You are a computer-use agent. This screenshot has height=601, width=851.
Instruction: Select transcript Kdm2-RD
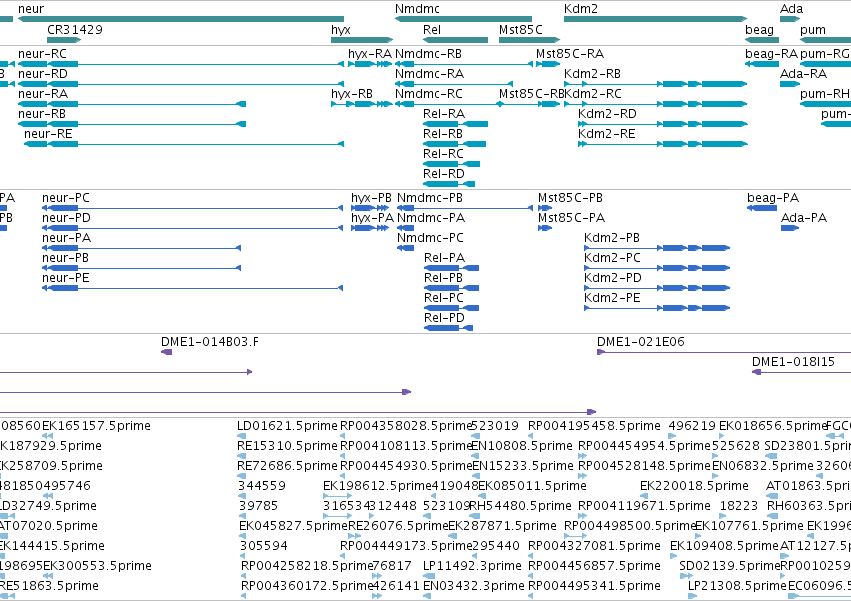(x=663, y=124)
